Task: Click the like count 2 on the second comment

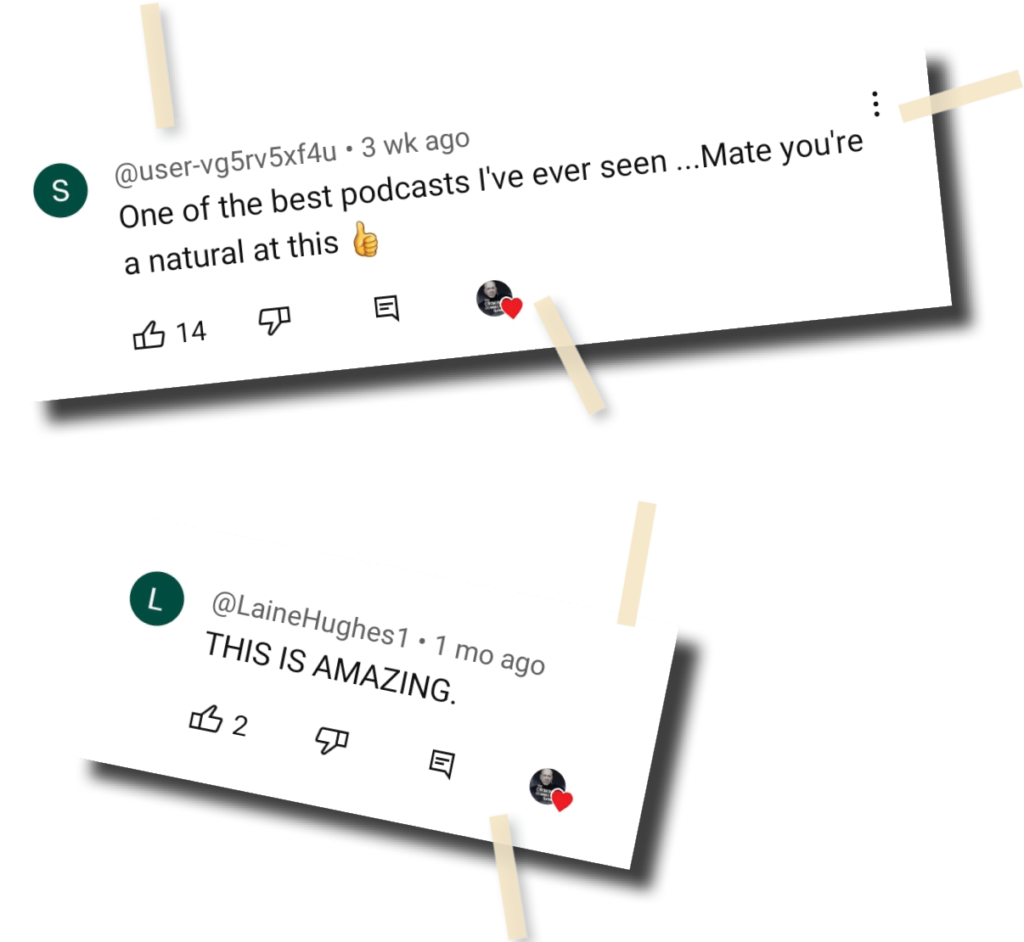Action: click(x=240, y=726)
